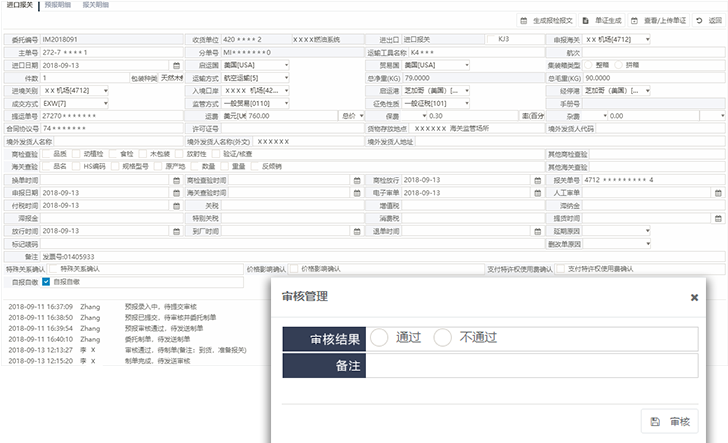Click 主单号 field 272-7
The height and width of the screenshot is (443, 728).
(x=112, y=52)
